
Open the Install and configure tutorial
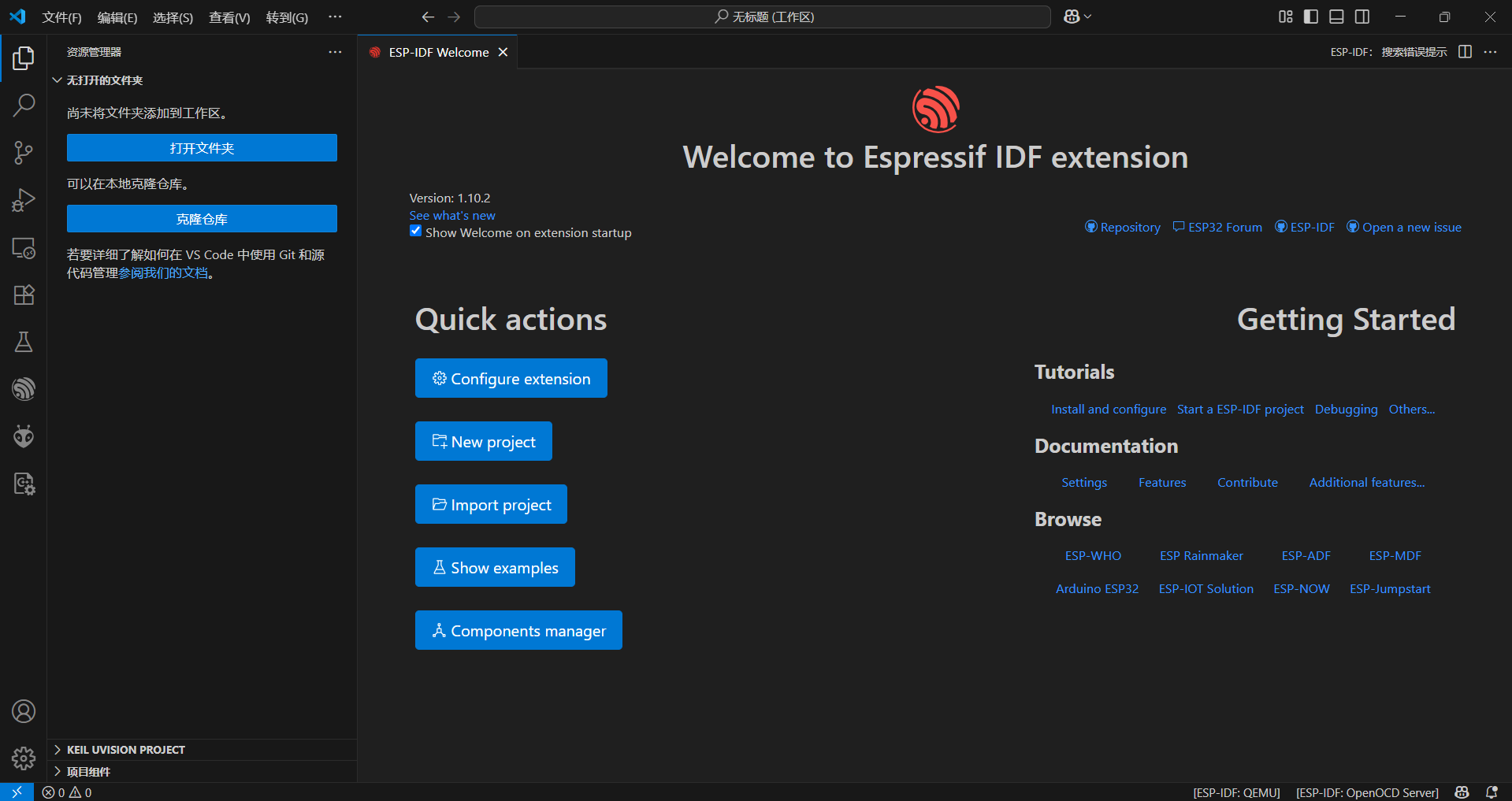point(1109,409)
